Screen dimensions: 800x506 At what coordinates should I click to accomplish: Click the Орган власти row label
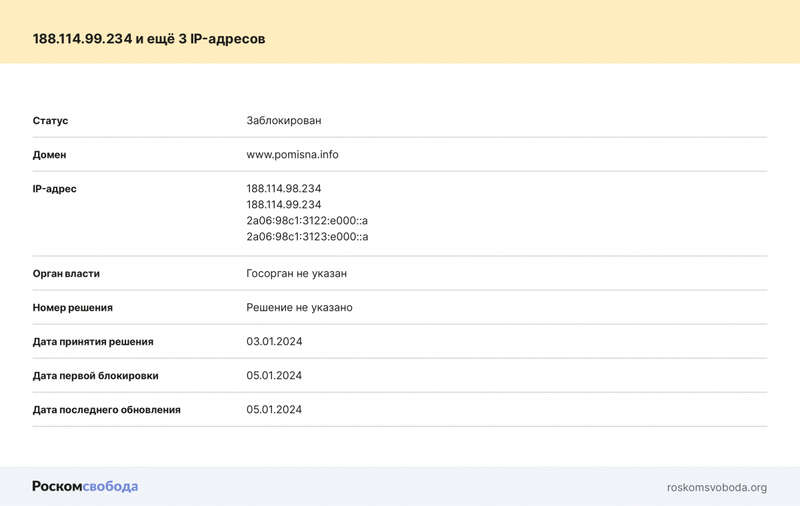pyautogui.click(x=66, y=273)
